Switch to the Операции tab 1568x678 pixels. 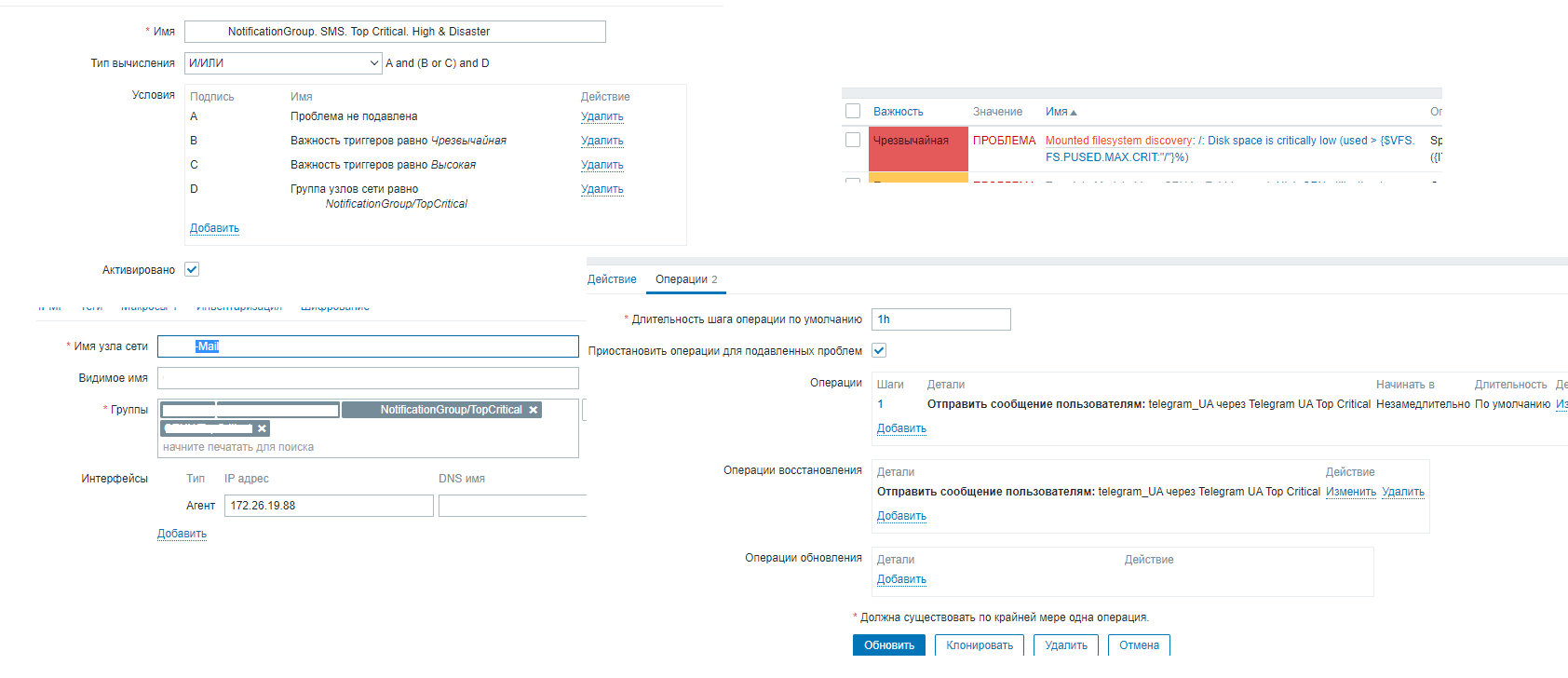(685, 279)
